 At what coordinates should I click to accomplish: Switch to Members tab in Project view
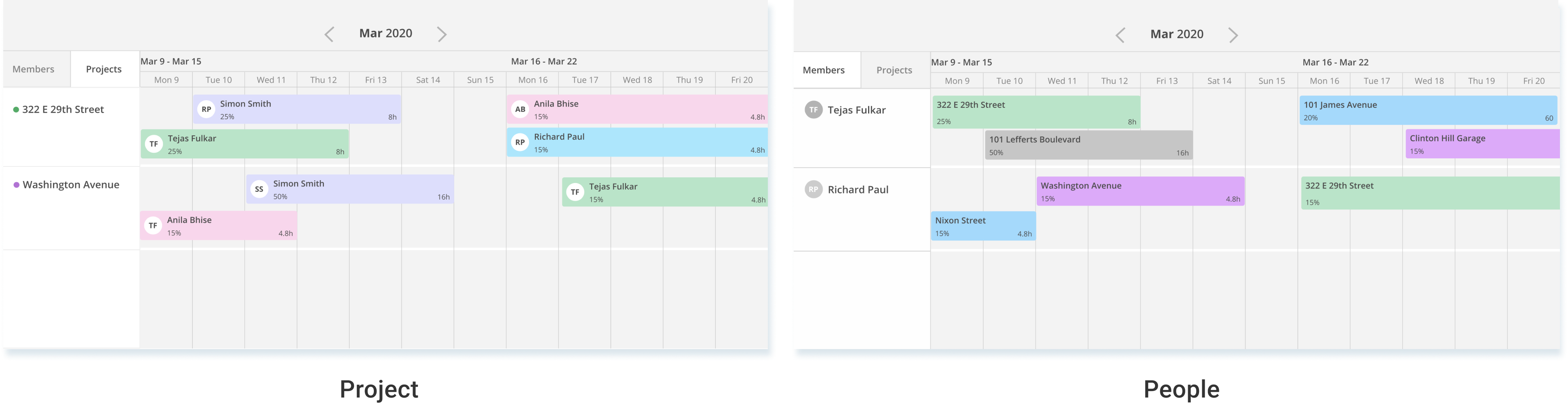[34, 69]
